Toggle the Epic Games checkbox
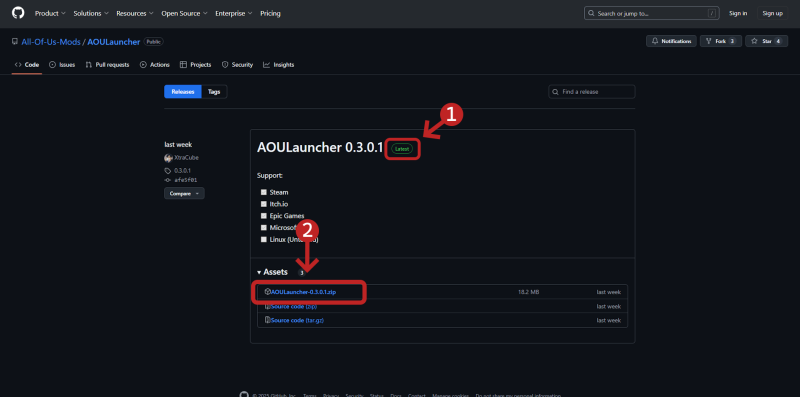This screenshot has width=800, height=397. tap(264, 216)
